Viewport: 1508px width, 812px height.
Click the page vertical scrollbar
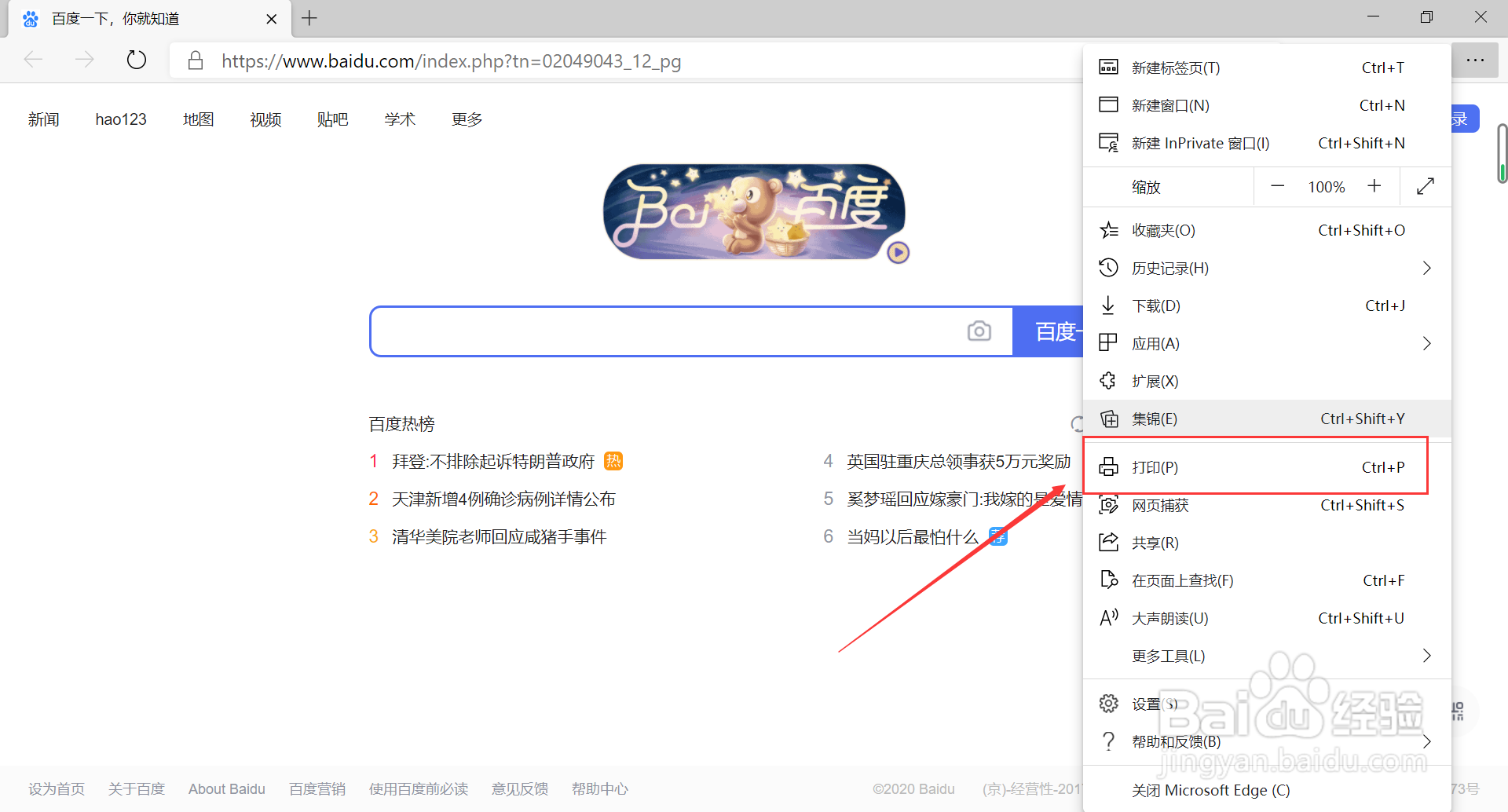click(x=1502, y=153)
